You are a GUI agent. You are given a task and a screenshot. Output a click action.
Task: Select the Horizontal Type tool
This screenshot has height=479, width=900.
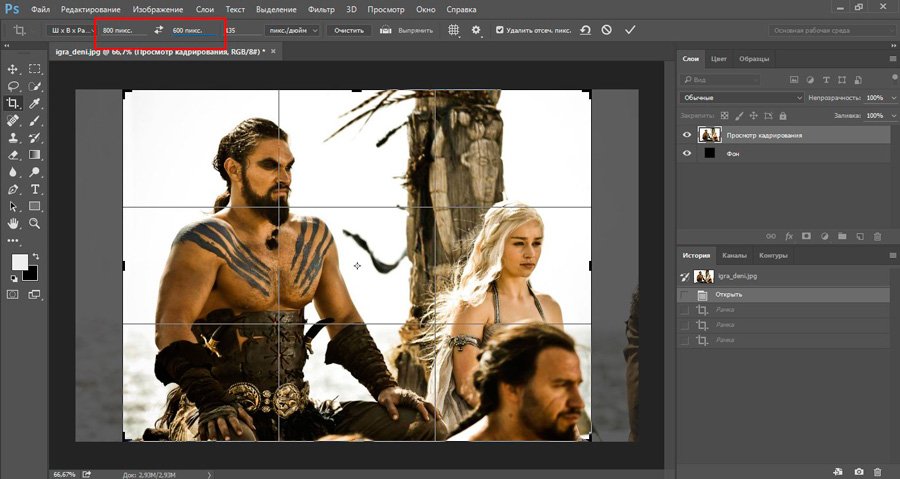coord(35,189)
